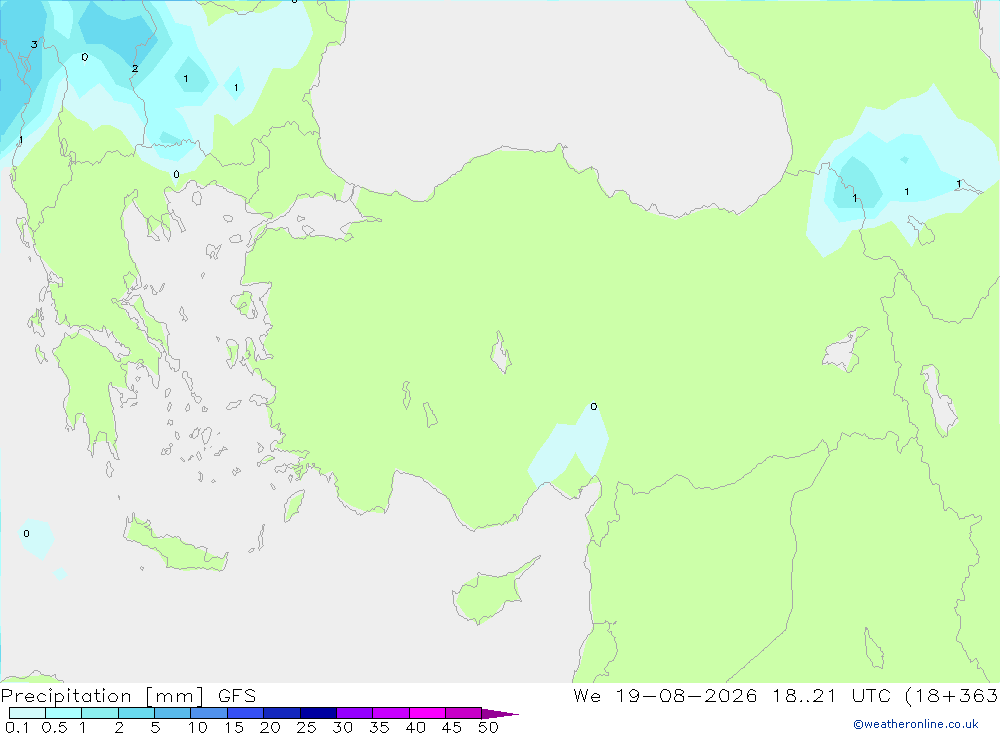Pick the 40–45 mm magenta legend swatch
Image resolution: width=1000 pixels, height=733 pixels.
point(427,713)
